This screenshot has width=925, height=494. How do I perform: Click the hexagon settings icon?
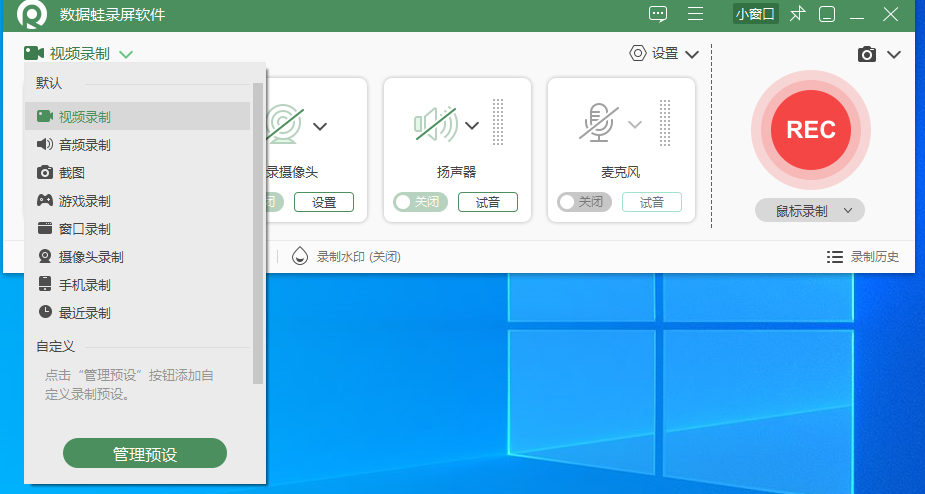(x=638, y=53)
